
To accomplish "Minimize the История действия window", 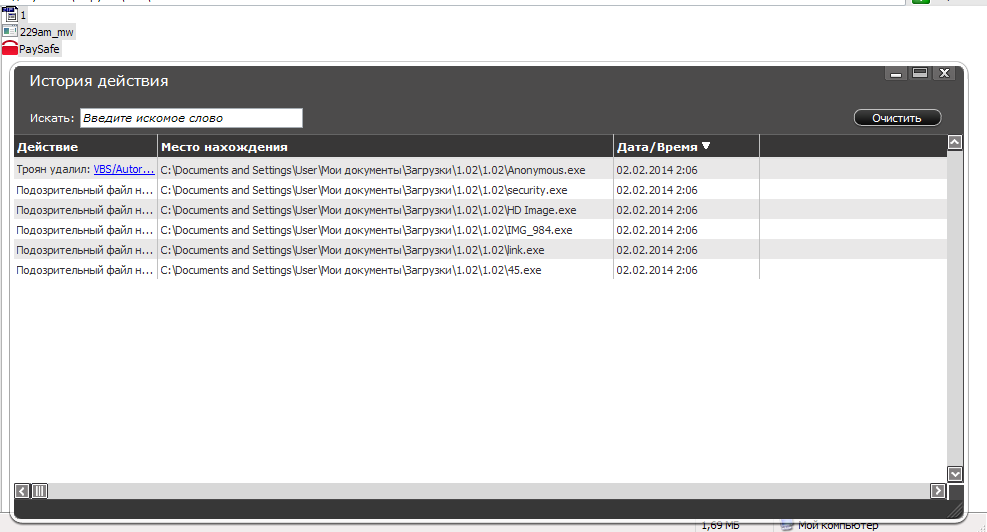I will (896, 74).
